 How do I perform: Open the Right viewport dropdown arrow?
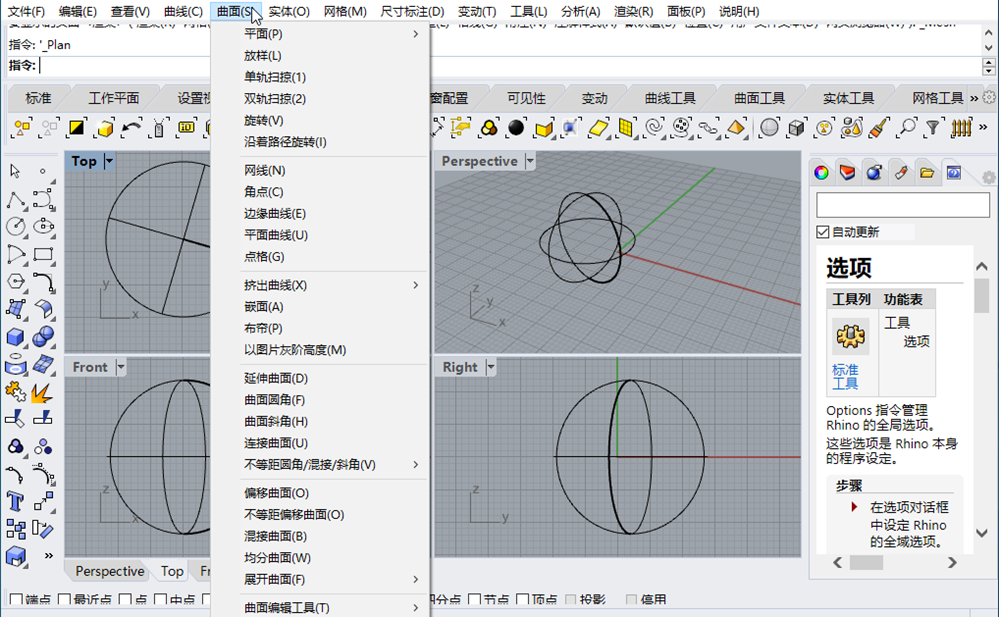point(491,367)
